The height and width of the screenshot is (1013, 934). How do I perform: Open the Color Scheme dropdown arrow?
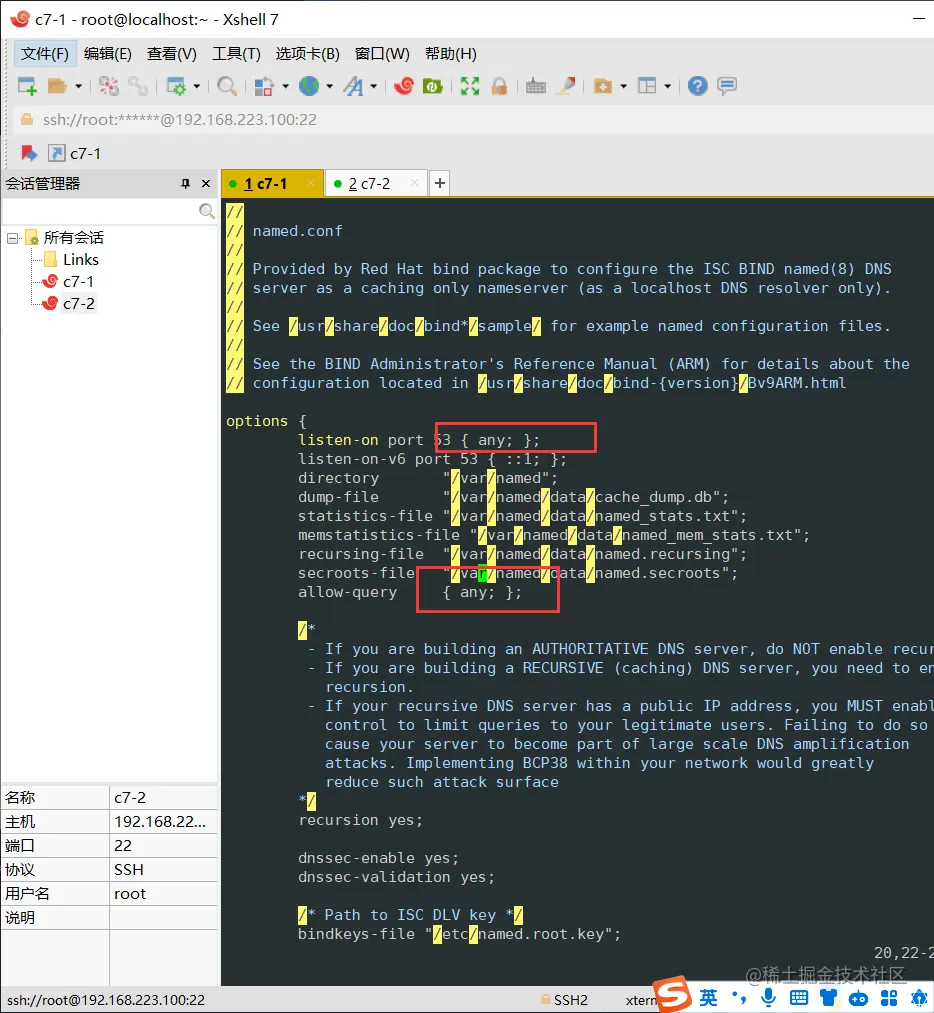point(285,86)
